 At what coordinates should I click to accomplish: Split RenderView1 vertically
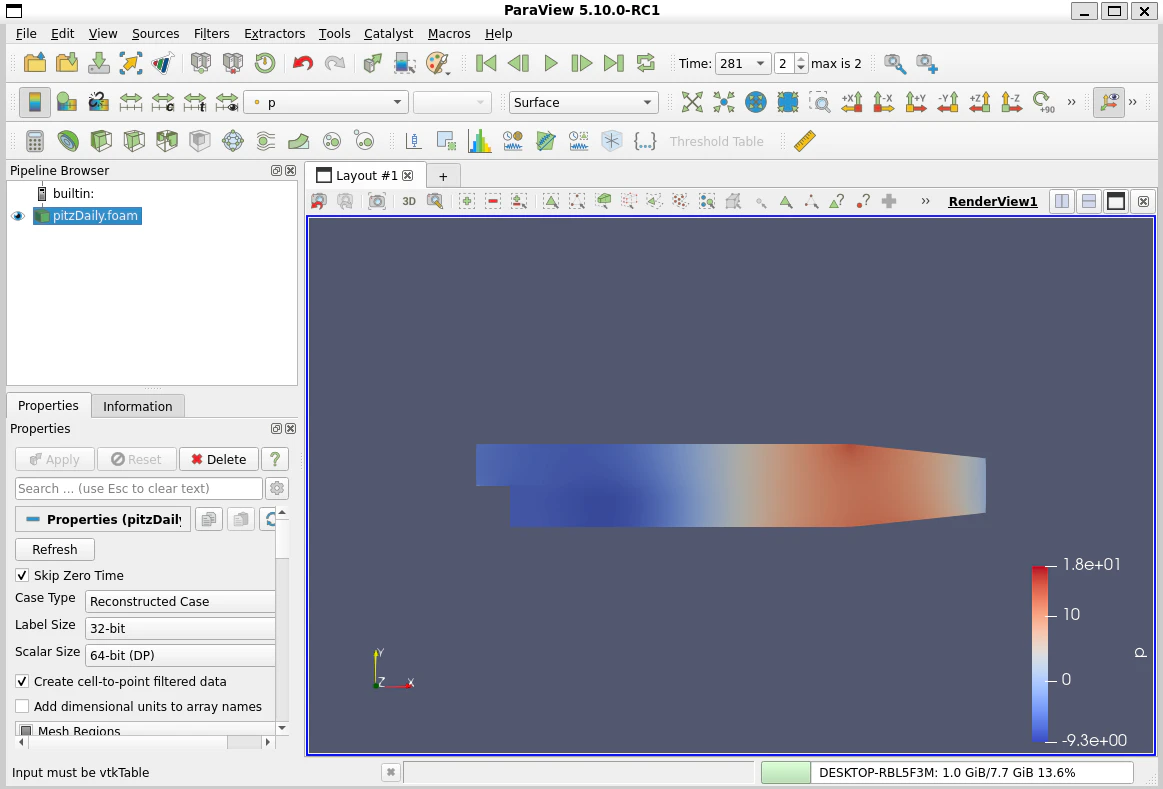tap(1089, 201)
